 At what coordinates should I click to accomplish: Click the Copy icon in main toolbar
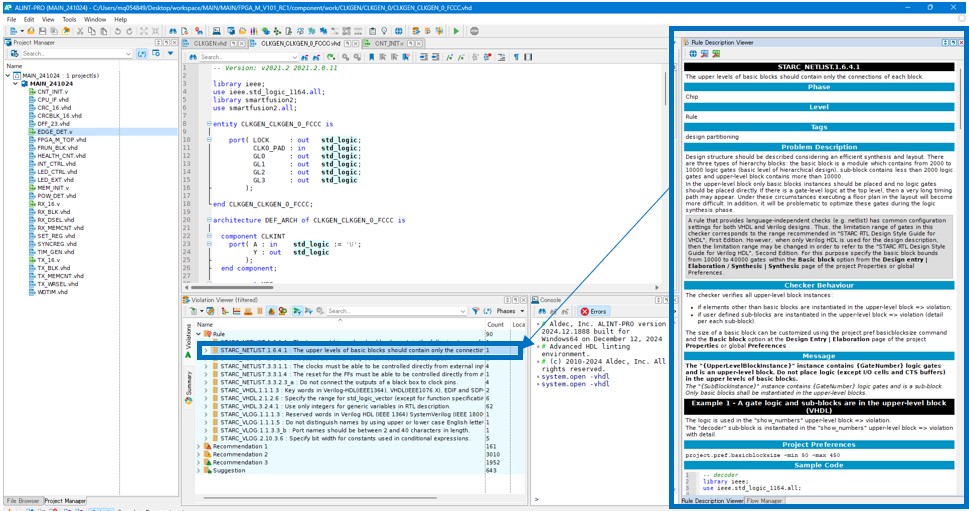91,31
